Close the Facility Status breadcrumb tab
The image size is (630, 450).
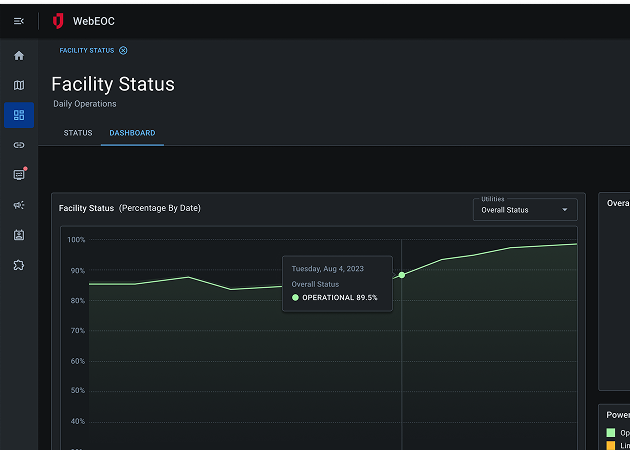123,50
